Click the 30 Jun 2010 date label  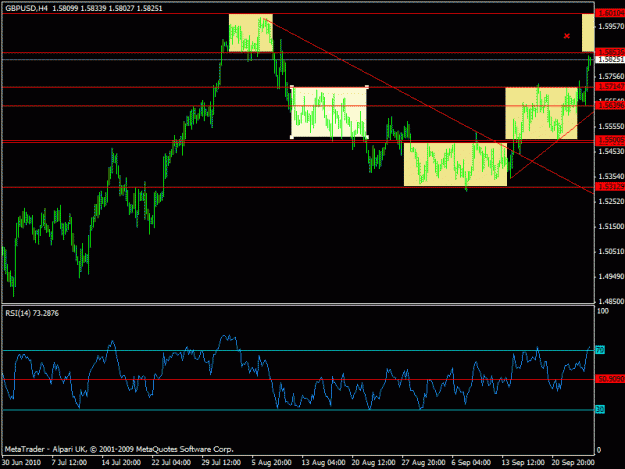pos(21,463)
